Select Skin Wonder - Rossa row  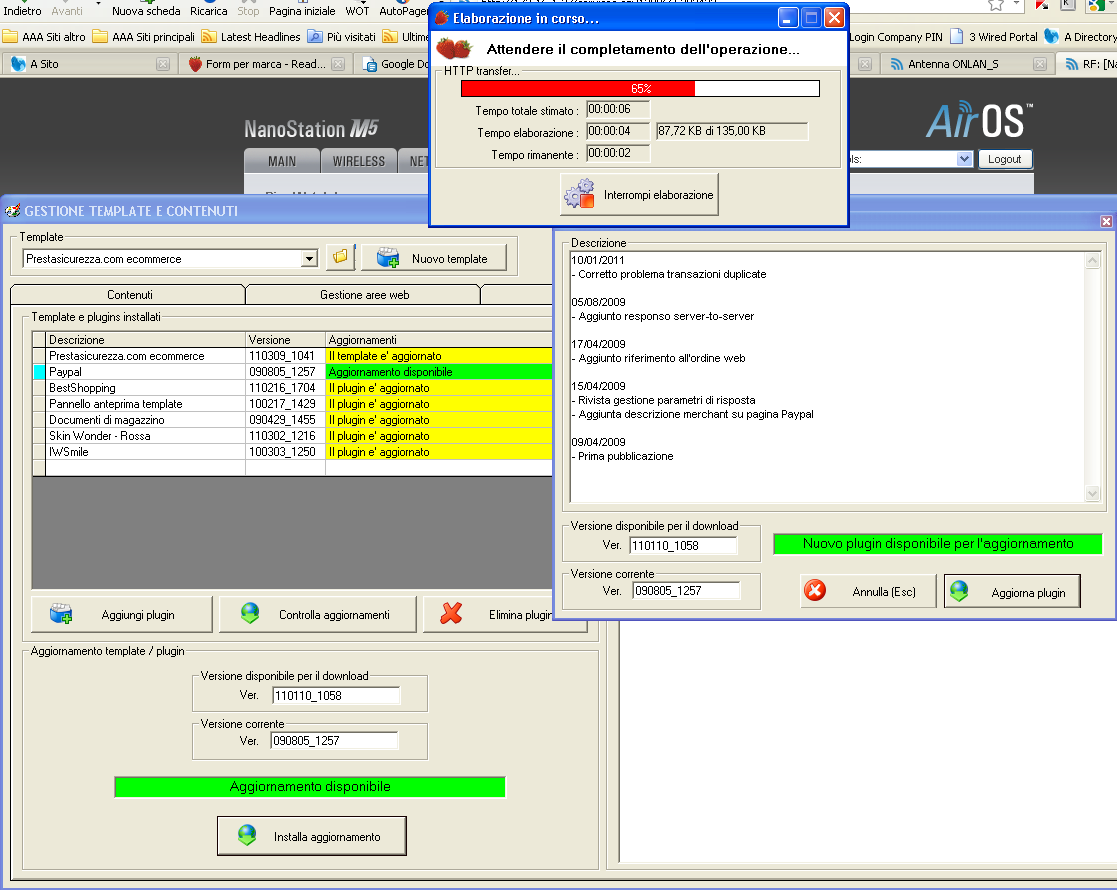click(292, 436)
